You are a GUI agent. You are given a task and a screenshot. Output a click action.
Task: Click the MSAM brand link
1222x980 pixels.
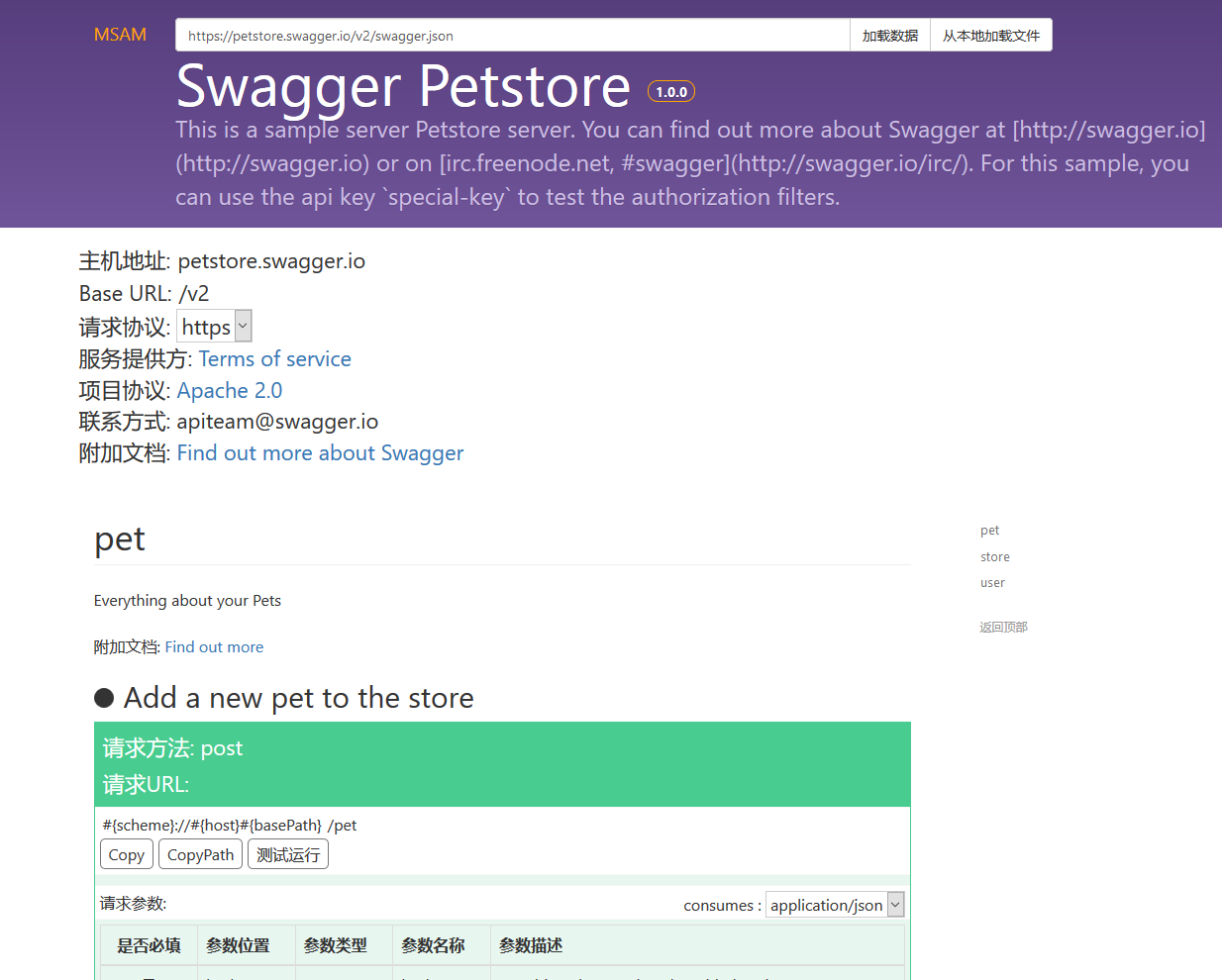pyautogui.click(x=120, y=35)
